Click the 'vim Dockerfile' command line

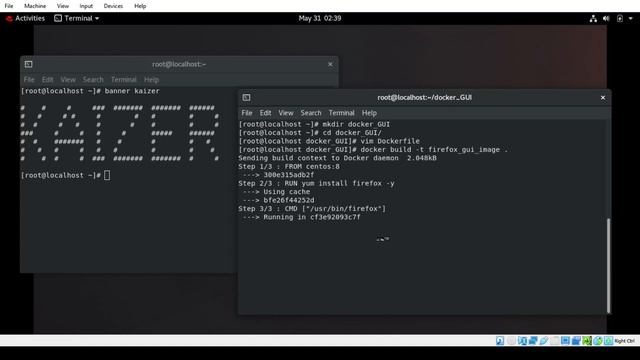point(329,141)
